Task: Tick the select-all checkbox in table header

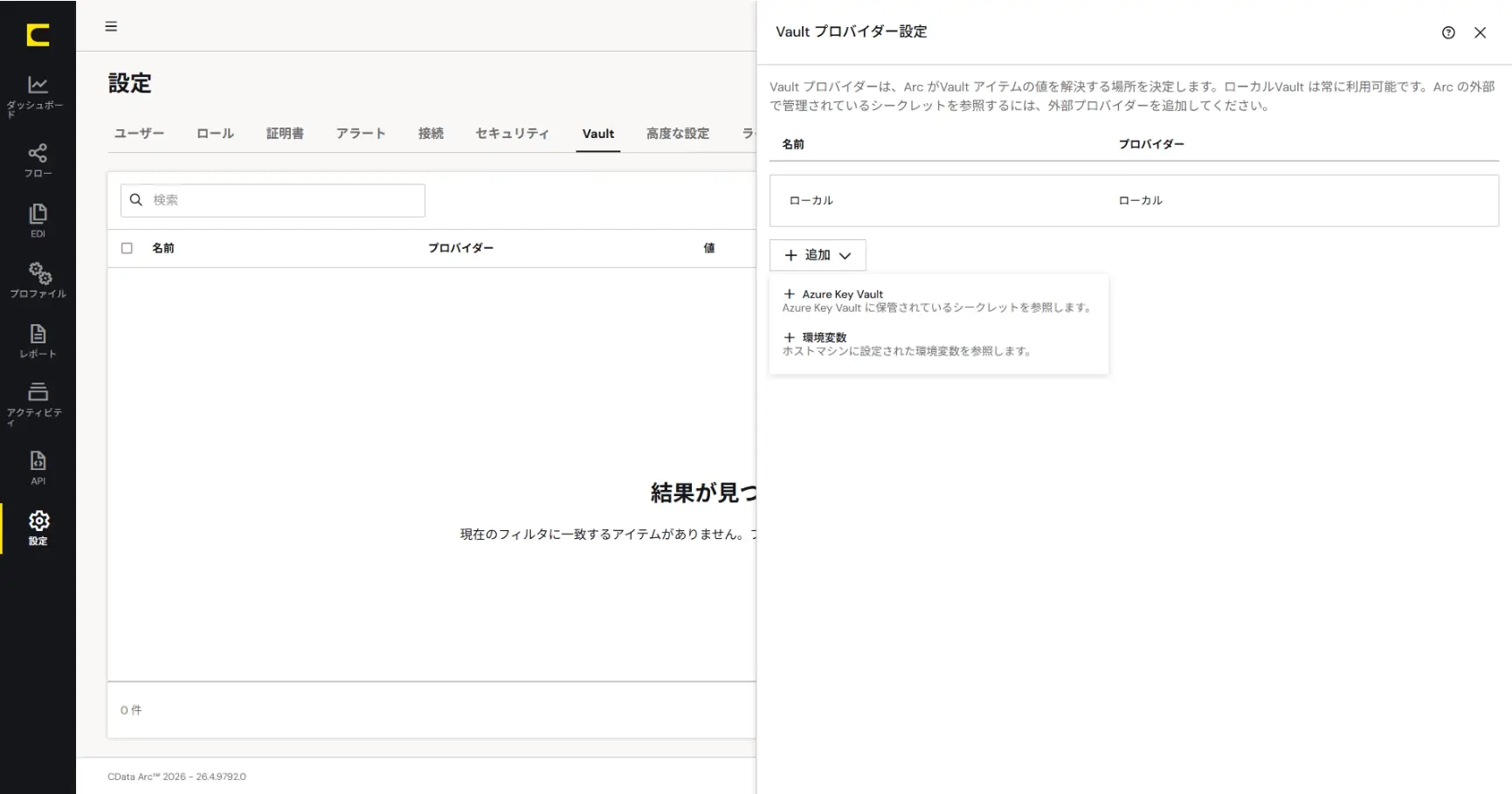Action: click(127, 248)
